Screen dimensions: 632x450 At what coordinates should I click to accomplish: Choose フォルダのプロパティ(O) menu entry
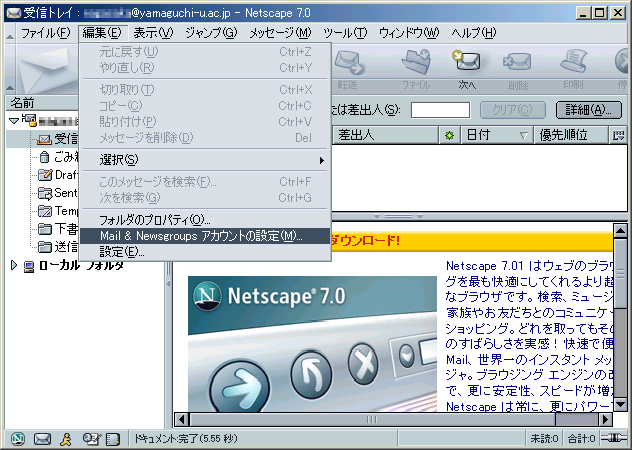pos(206,220)
